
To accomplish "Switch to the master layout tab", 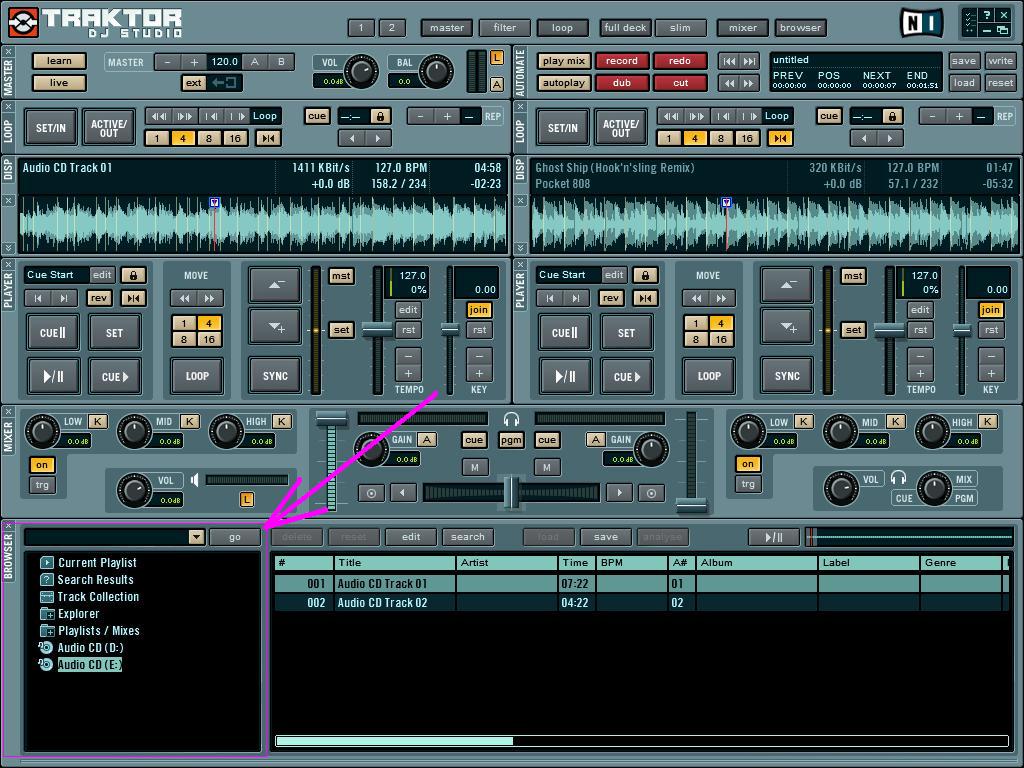I will click(447, 27).
